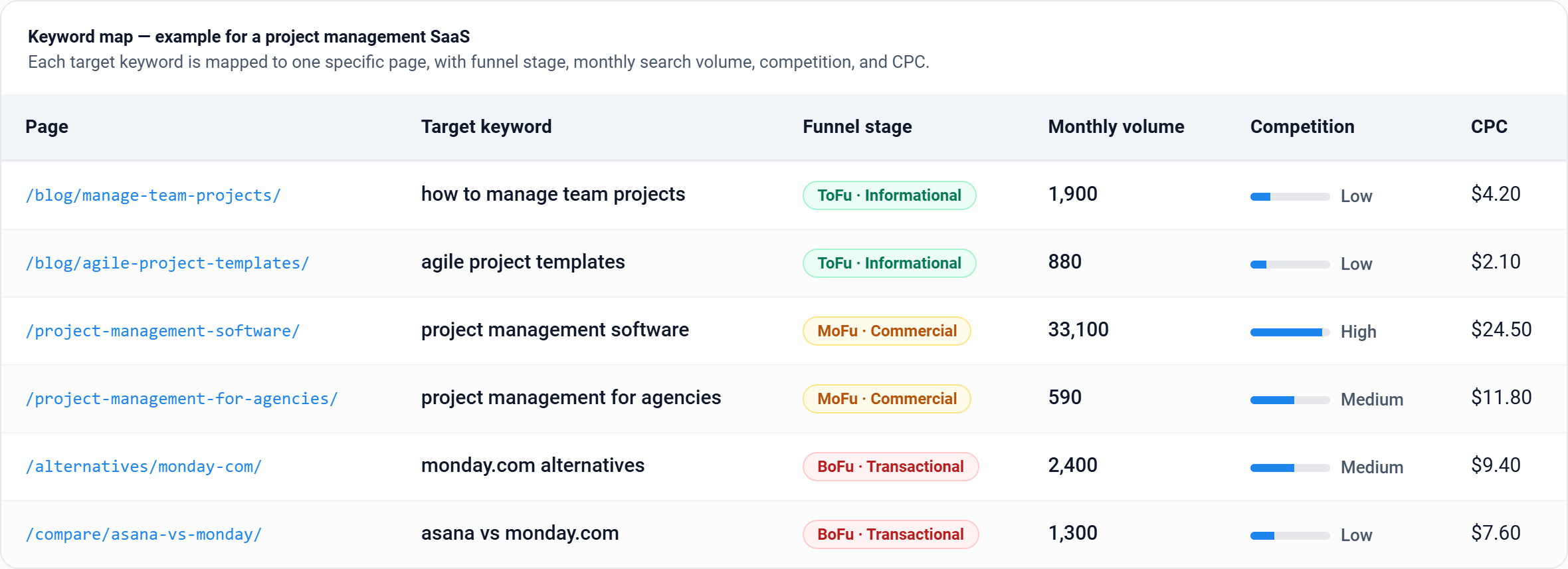Click the volume value 880
Image resolution: width=1568 pixels, height=569 pixels.
[x=1065, y=262]
